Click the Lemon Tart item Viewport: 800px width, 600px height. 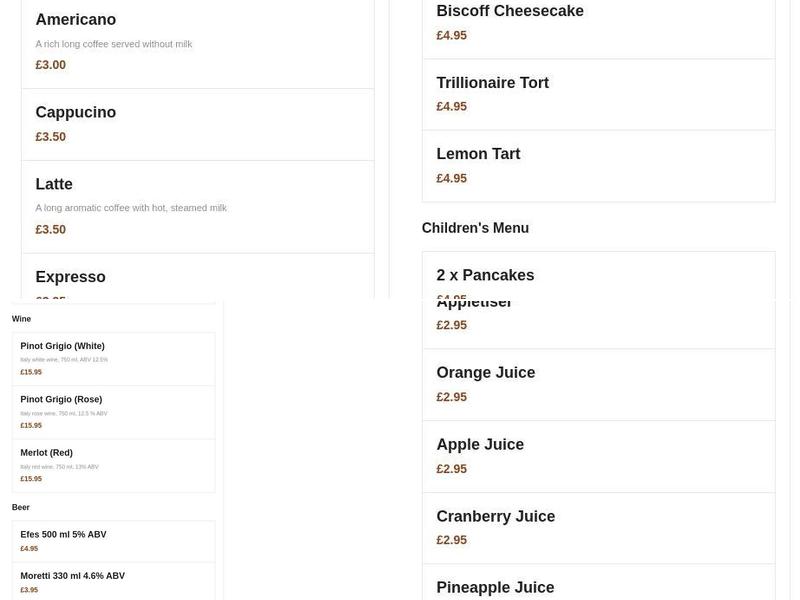point(598,165)
